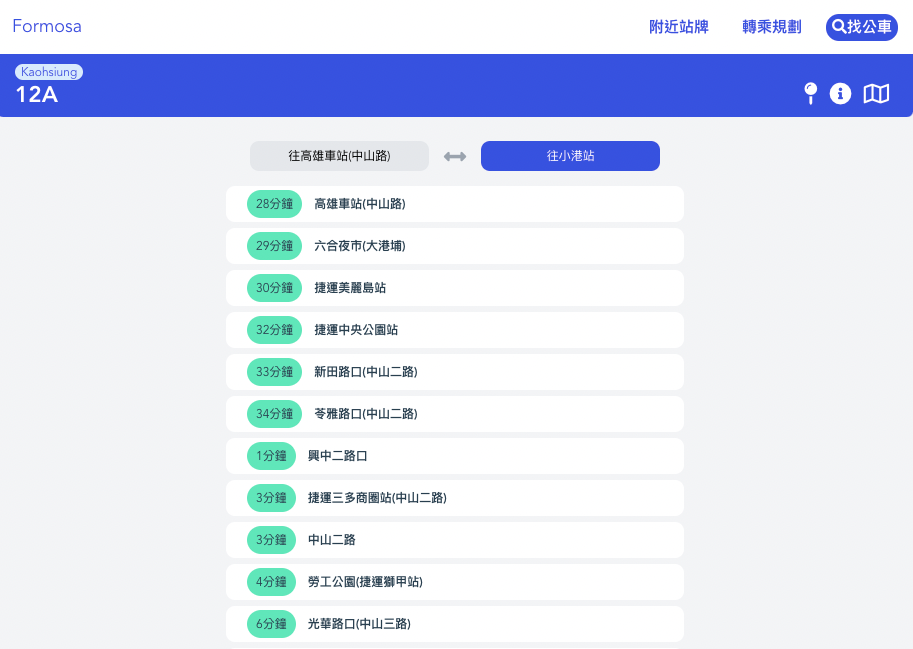Open the route info icon
The image size is (913, 649).
(x=840, y=94)
